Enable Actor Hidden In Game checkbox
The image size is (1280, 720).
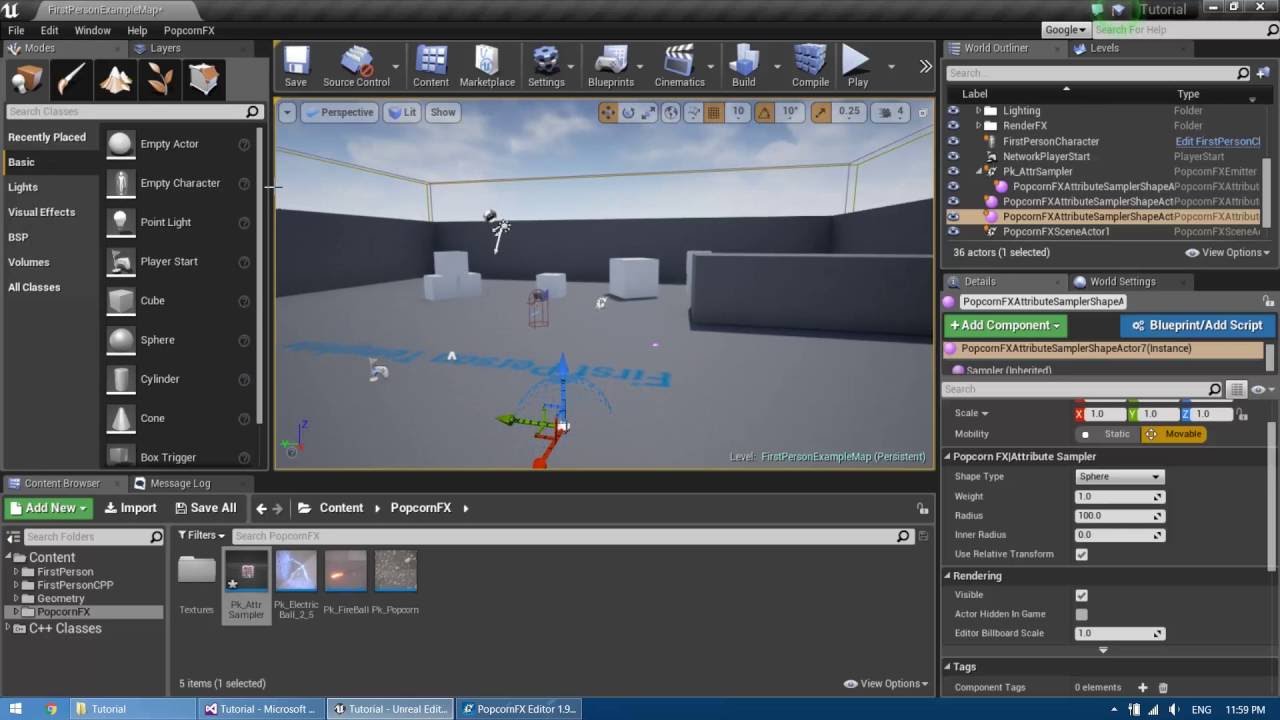(x=1081, y=614)
